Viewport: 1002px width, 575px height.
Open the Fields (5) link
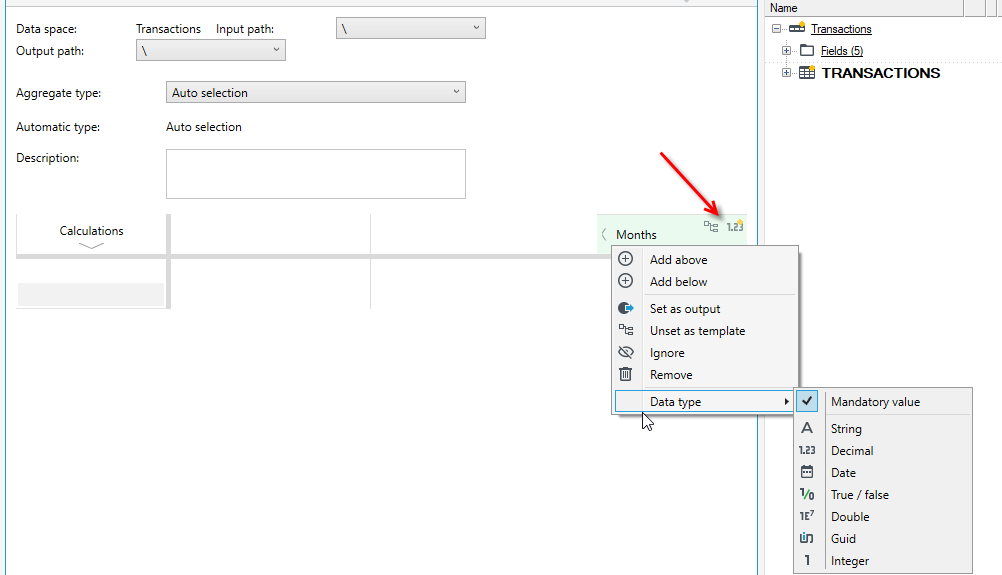point(842,50)
